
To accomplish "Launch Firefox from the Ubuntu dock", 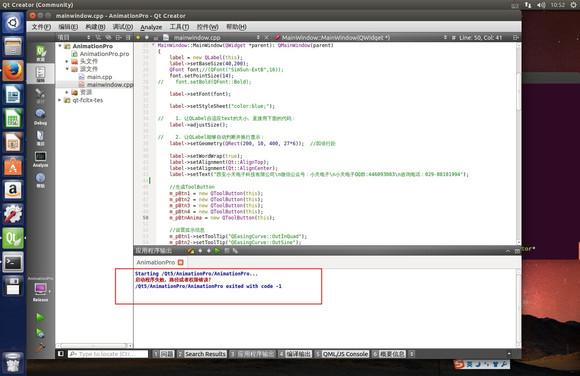I will click(13, 71).
